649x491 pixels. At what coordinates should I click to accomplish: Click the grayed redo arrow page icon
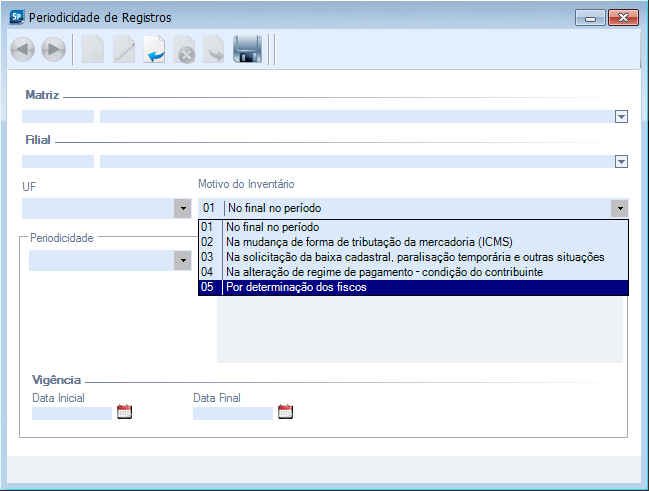coord(214,50)
